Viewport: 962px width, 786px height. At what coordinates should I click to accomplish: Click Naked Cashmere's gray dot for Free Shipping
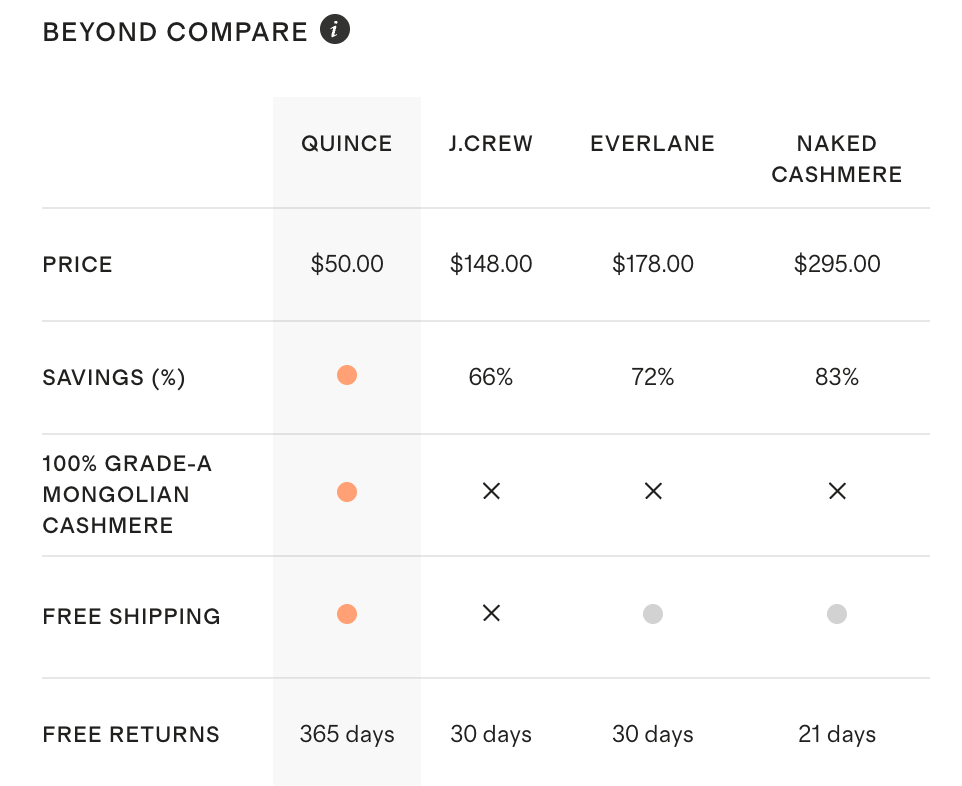pyautogui.click(x=837, y=614)
